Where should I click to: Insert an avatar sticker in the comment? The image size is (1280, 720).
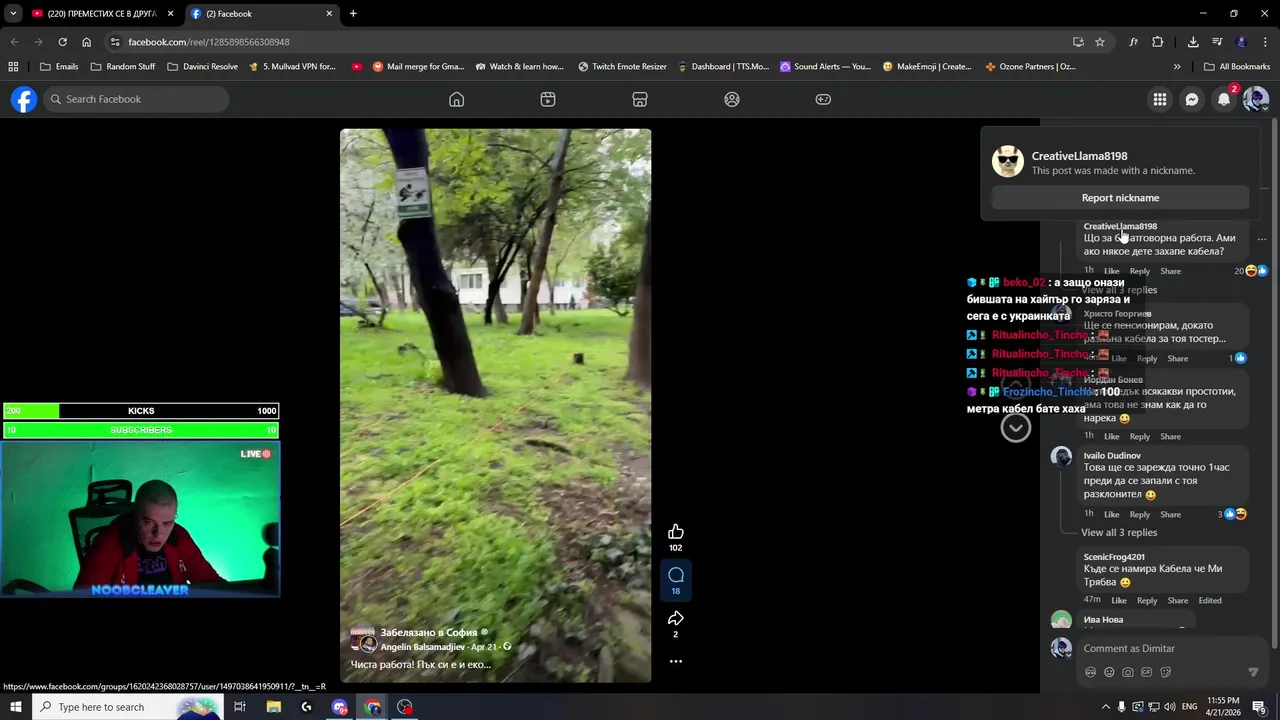(x=1090, y=672)
